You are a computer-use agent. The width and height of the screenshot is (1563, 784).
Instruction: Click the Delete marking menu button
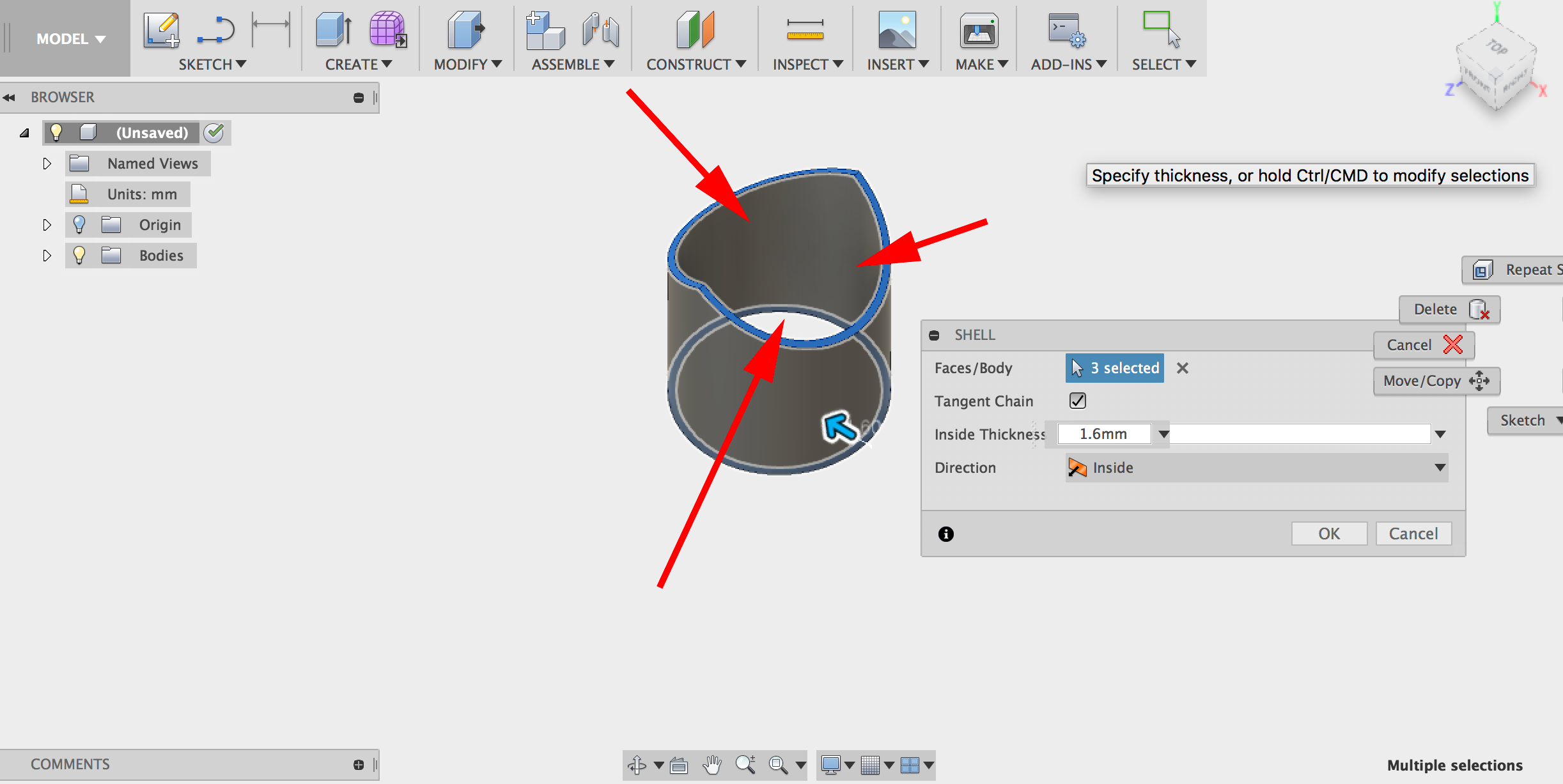(1449, 309)
